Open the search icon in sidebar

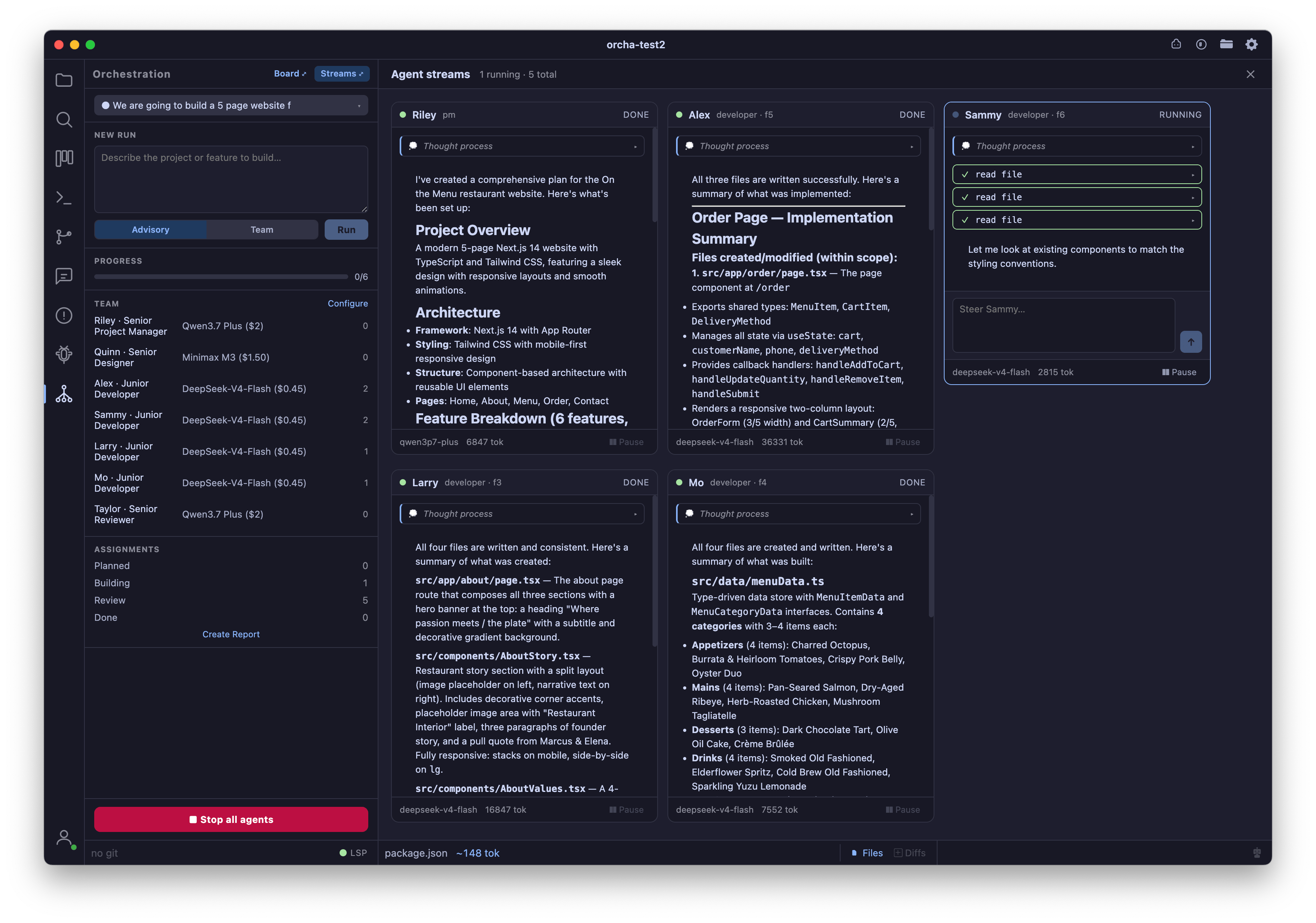64,119
